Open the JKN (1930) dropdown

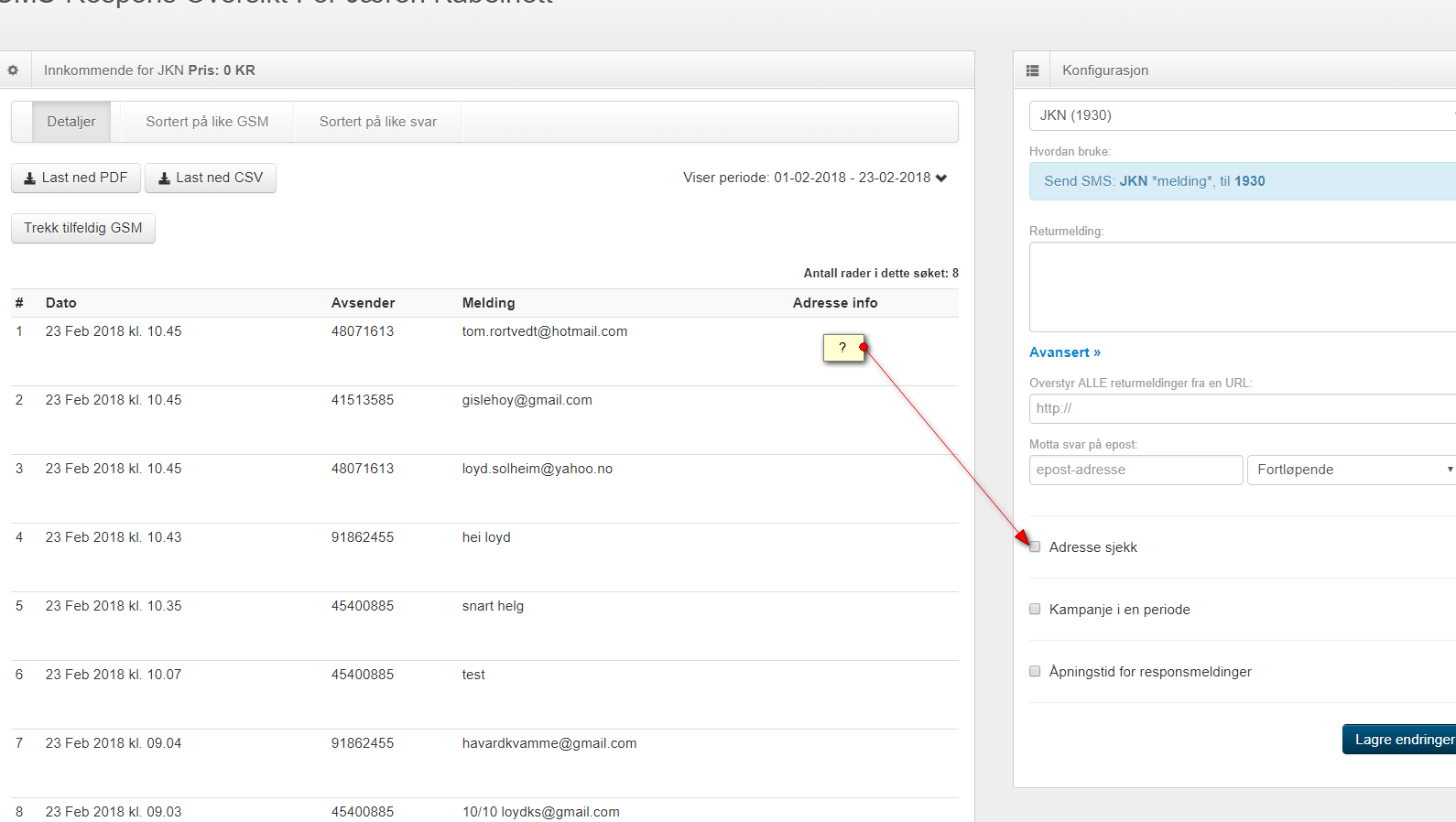click(x=1242, y=115)
